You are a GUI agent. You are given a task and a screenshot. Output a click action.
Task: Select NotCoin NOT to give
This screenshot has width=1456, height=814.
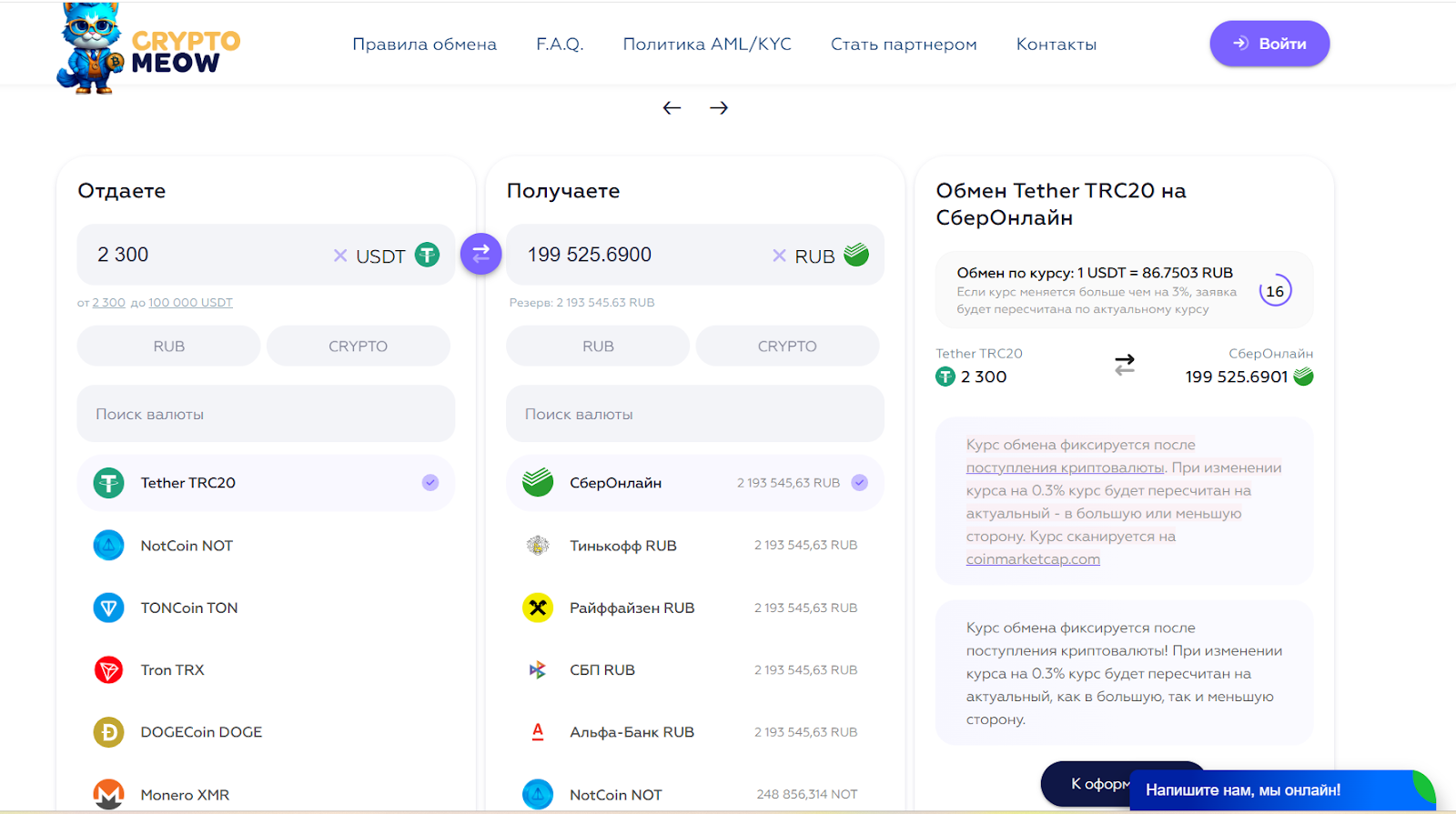[266, 546]
